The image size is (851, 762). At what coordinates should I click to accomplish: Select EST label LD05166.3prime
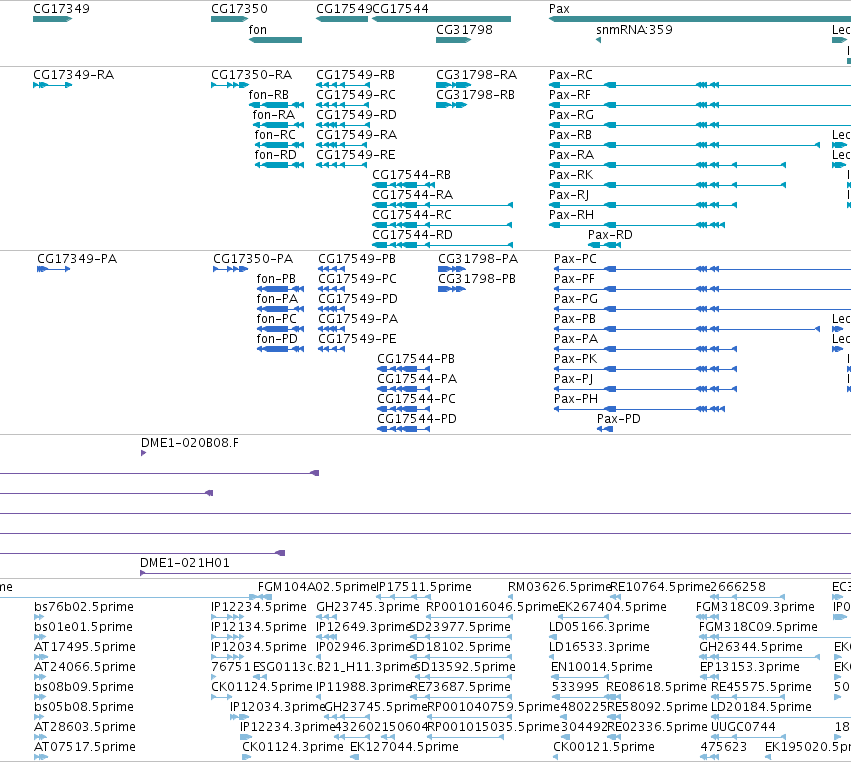599,626
